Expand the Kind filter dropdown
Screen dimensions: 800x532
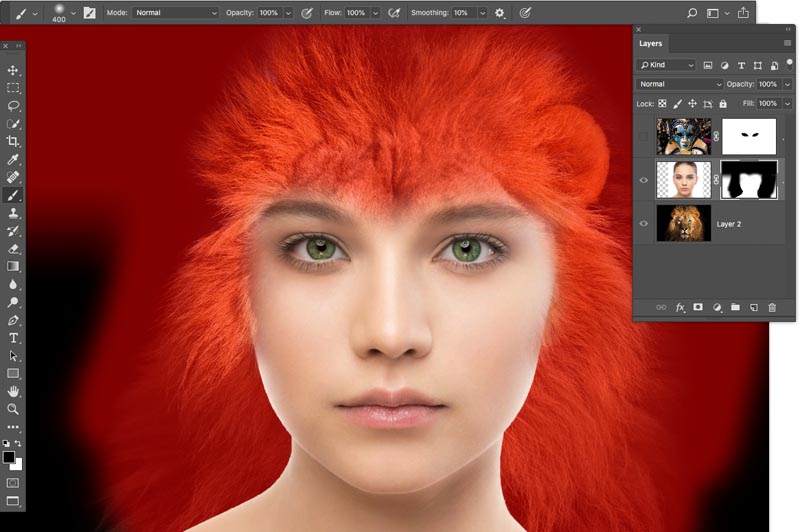(668, 65)
